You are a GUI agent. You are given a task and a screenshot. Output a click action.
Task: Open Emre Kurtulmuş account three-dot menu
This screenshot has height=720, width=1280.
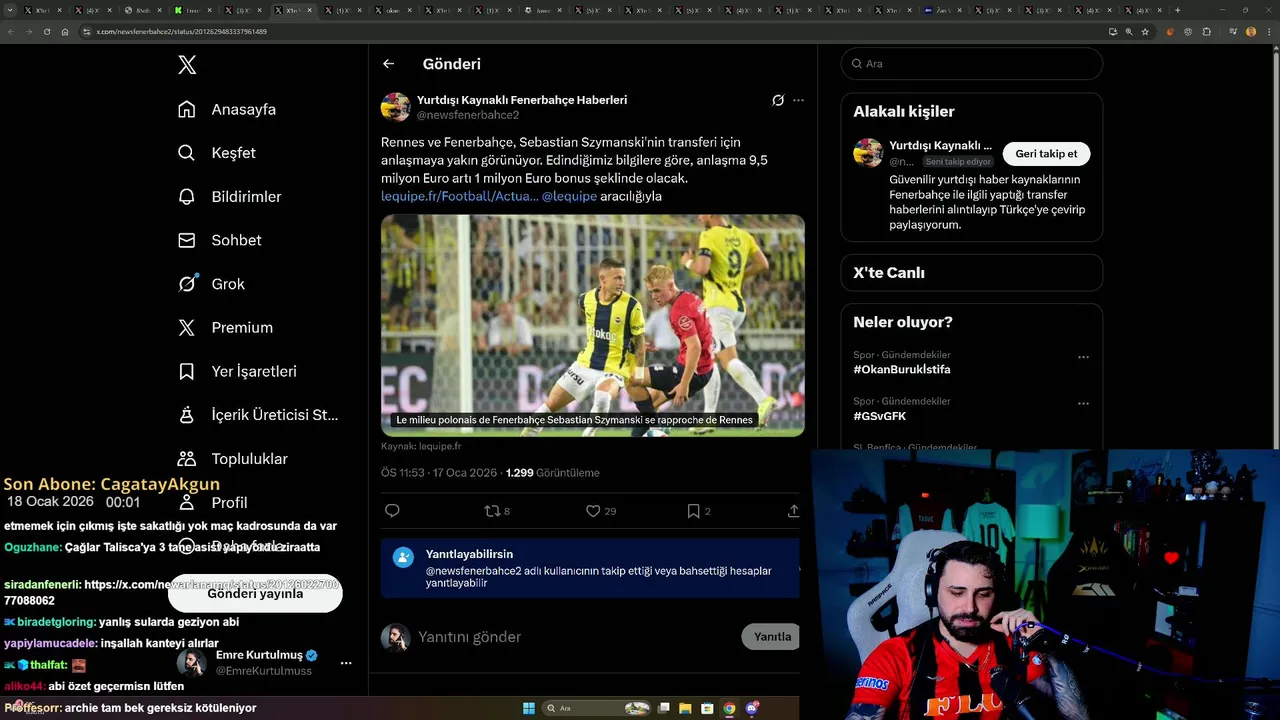click(346, 663)
